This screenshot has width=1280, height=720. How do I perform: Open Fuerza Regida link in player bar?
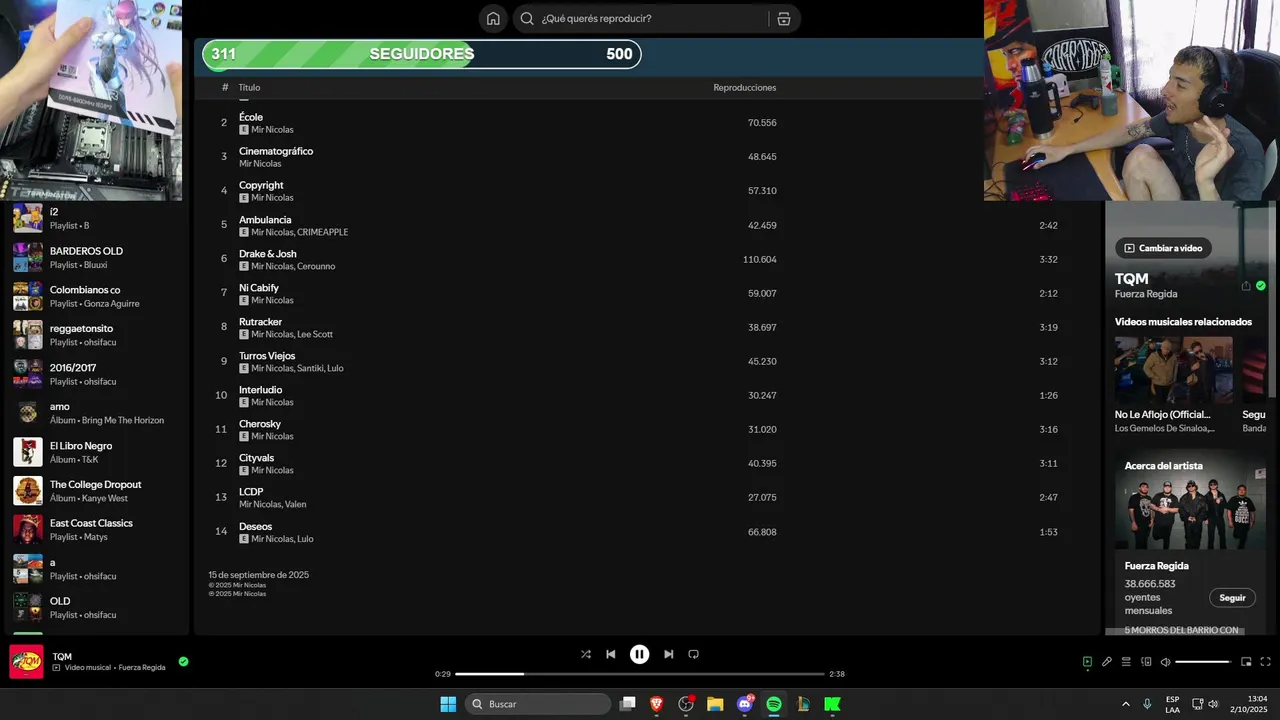tap(142, 667)
